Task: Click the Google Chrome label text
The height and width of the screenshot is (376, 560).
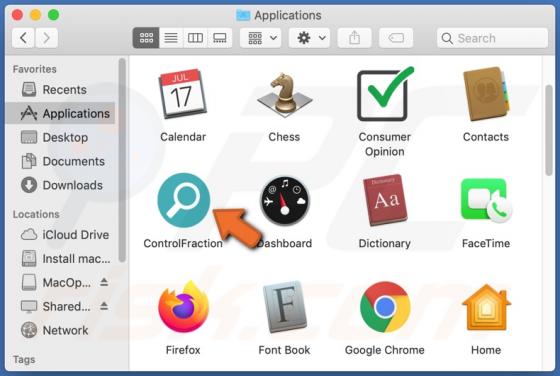Action: (385, 350)
